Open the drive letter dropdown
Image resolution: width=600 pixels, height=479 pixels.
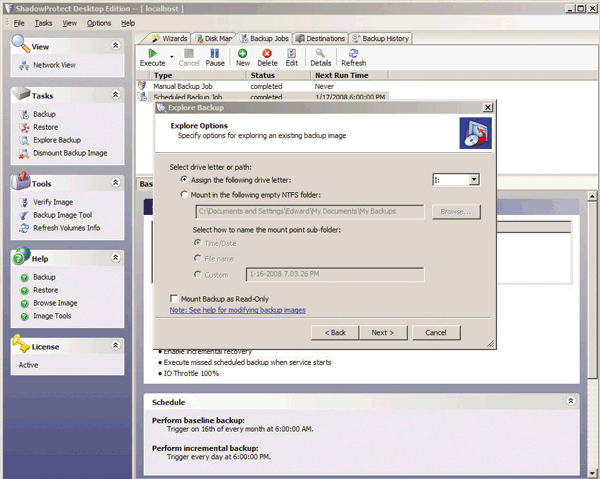click(x=474, y=179)
